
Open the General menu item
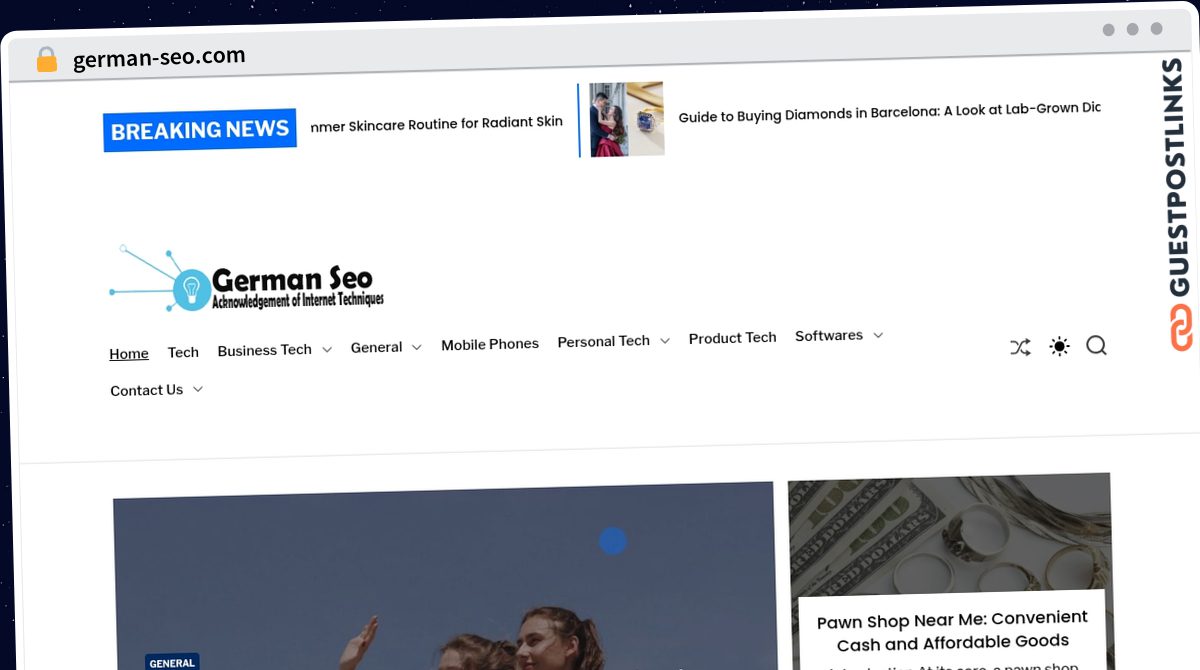376,347
